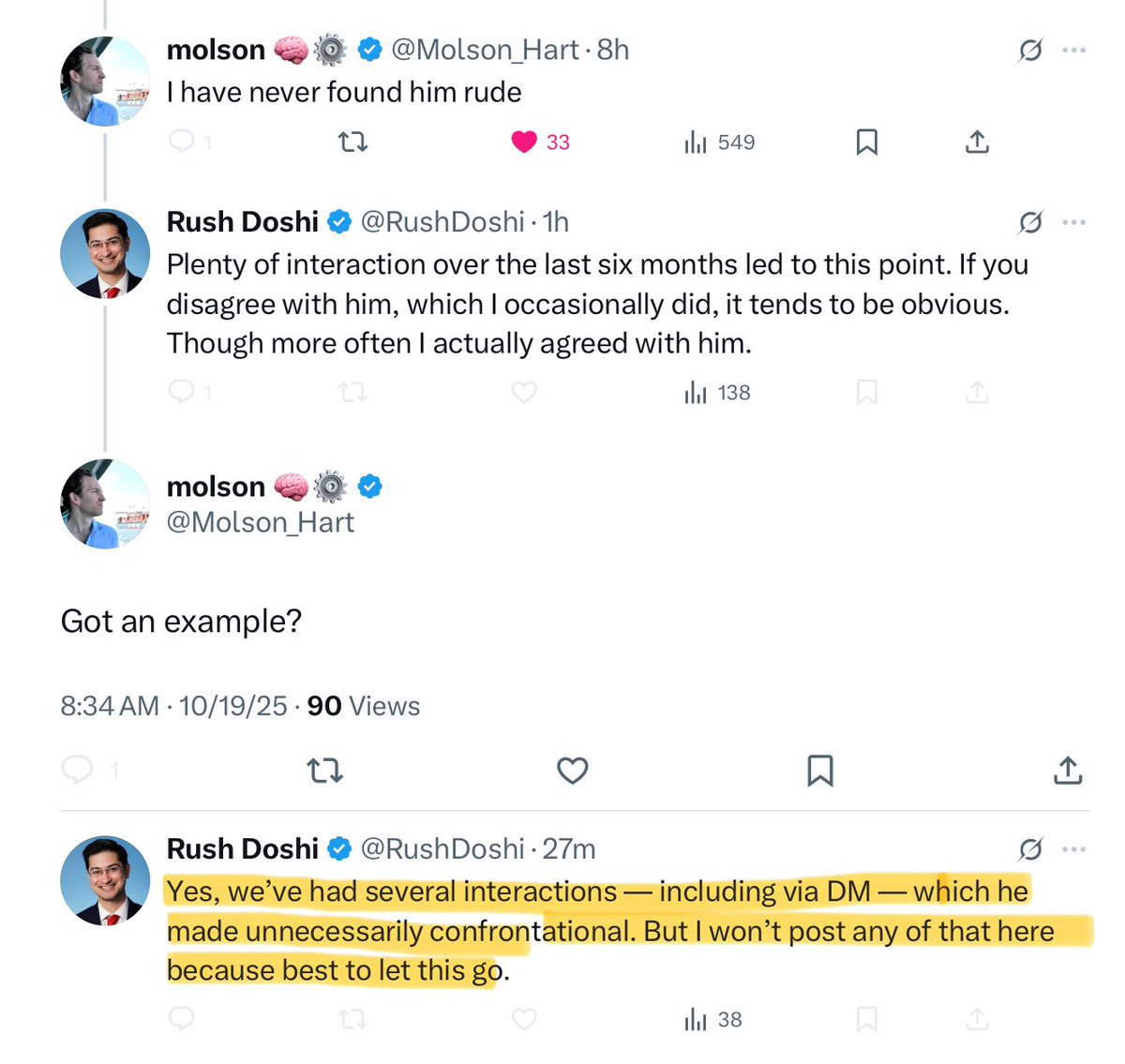Reply to the "Got an example?" tweet
This screenshot has width=1125, height=1064.
(x=78, y=771)
